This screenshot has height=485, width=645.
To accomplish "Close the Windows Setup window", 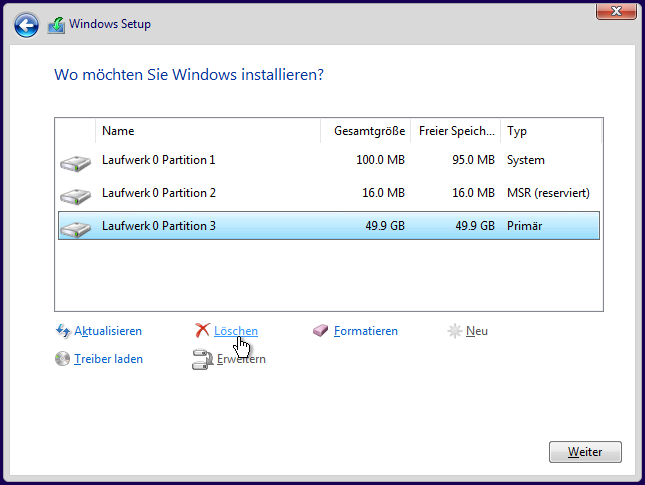I will coord(616,11).
